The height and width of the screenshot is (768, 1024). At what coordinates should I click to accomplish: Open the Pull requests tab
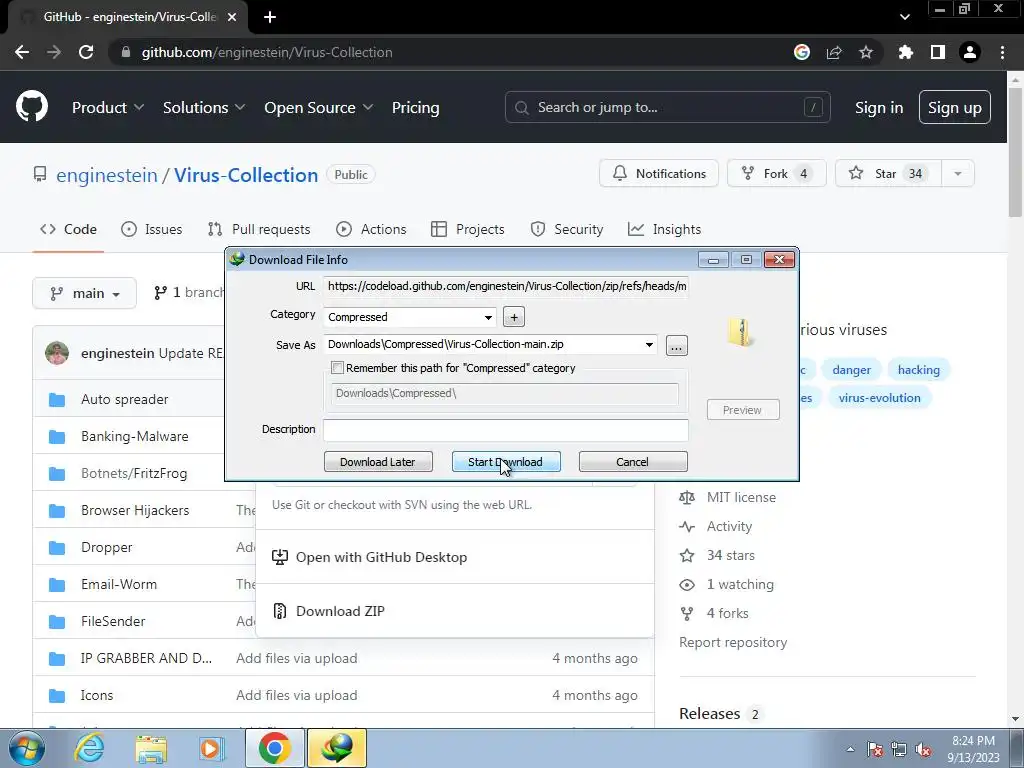(259, 229)
